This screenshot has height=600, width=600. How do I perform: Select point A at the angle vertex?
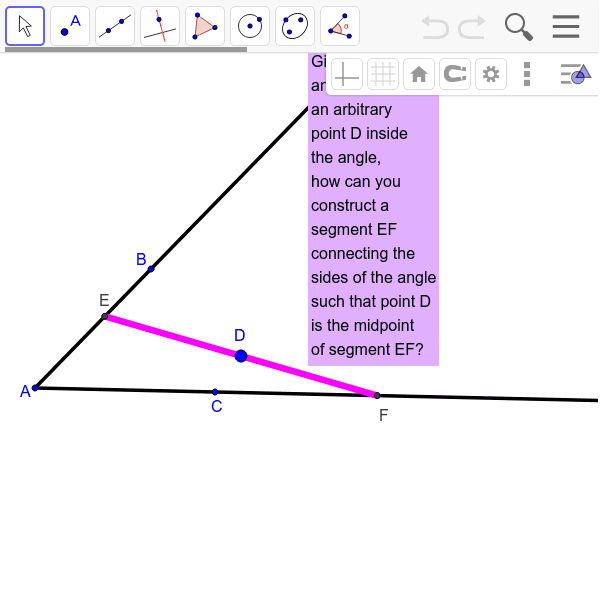click(35, 388)
